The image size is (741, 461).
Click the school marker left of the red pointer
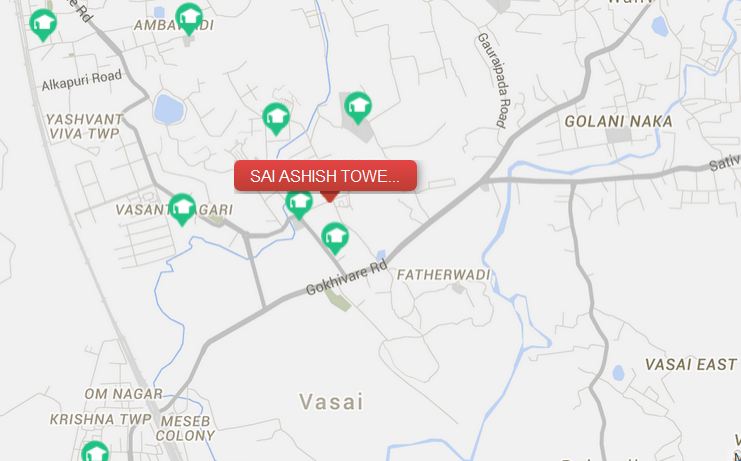(x=299, y=202)
